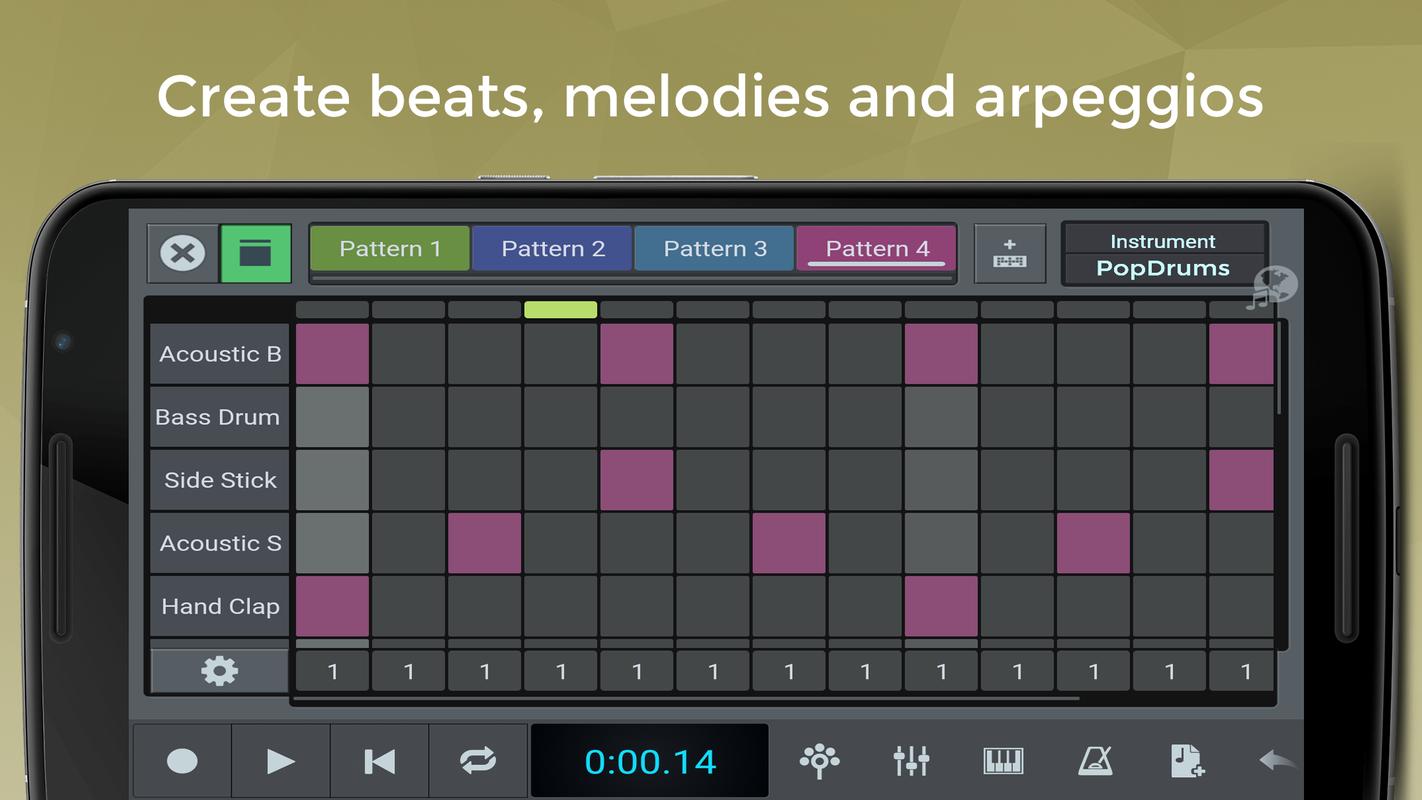Select the Pattern 4 tab
Viewport: 1422px width, 800px height.
coord(877,248)
